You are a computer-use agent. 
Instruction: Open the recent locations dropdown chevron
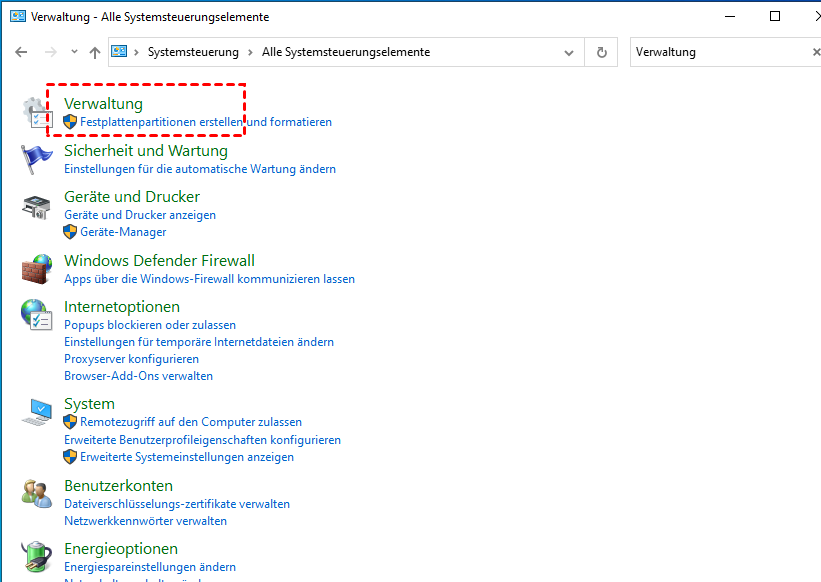(73, 52)
